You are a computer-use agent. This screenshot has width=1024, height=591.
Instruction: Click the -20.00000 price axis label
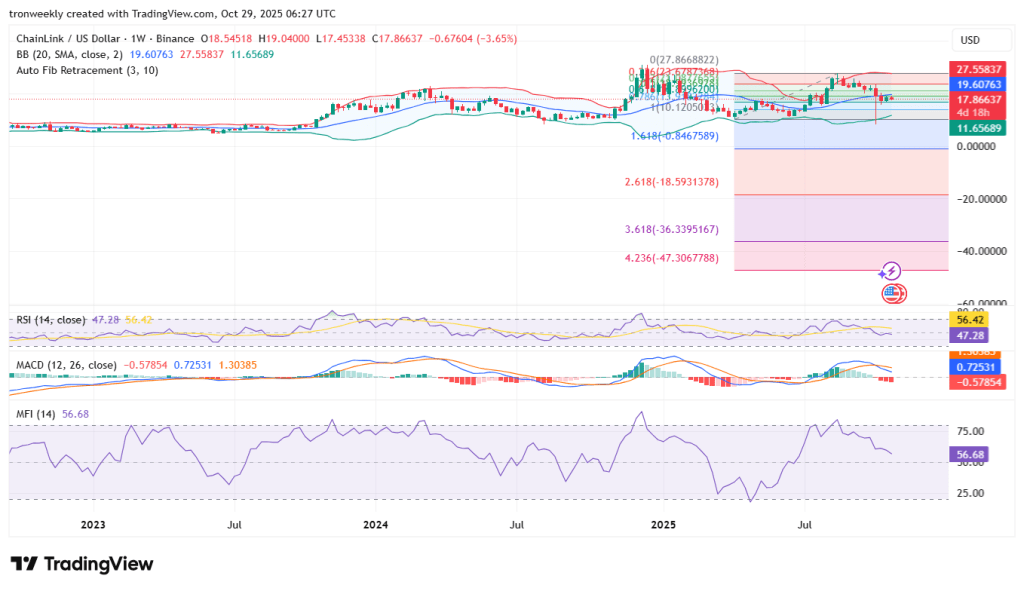point(982,199)
